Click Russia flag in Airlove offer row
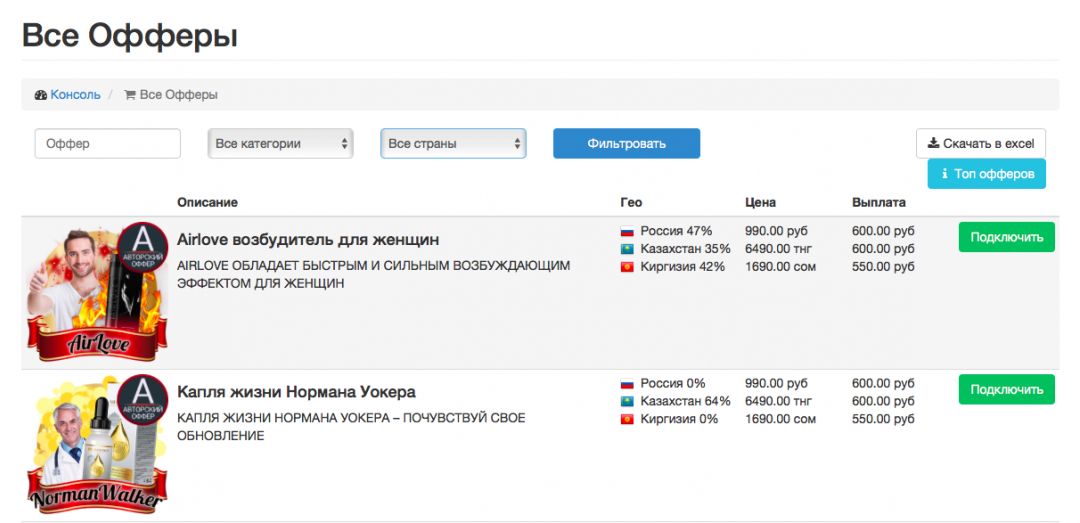The image size is (1080, 523). click(627, 232)
